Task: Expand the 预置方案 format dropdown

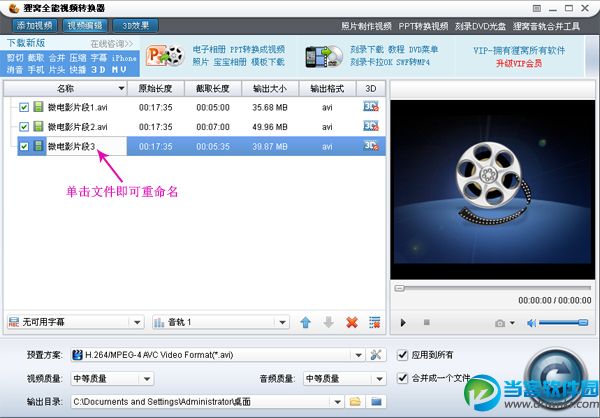Action: point(358,355)
